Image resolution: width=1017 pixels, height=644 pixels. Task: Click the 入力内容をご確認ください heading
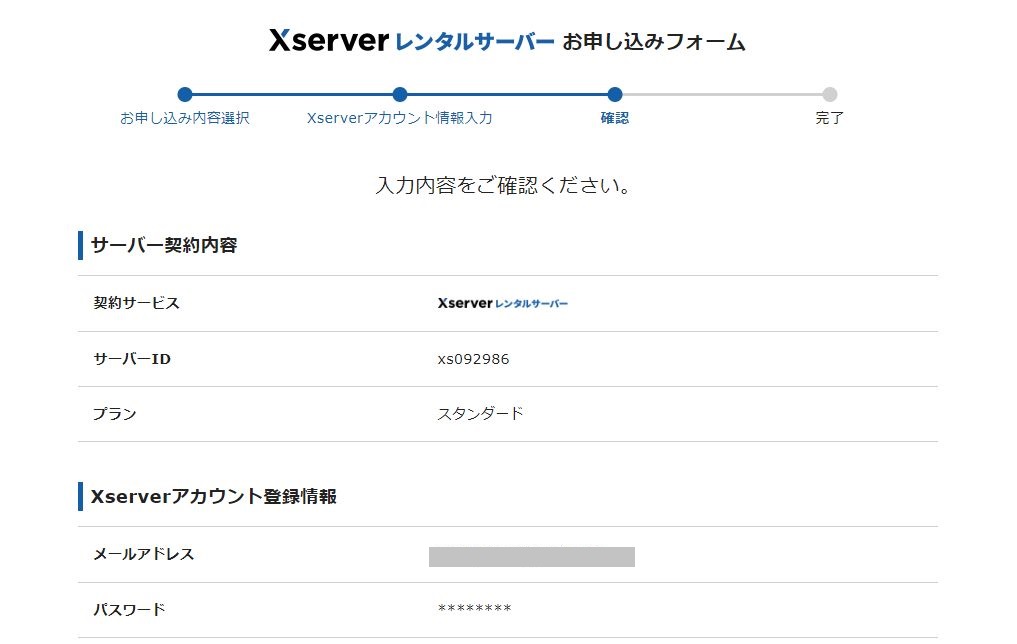[x=503, y=186]
